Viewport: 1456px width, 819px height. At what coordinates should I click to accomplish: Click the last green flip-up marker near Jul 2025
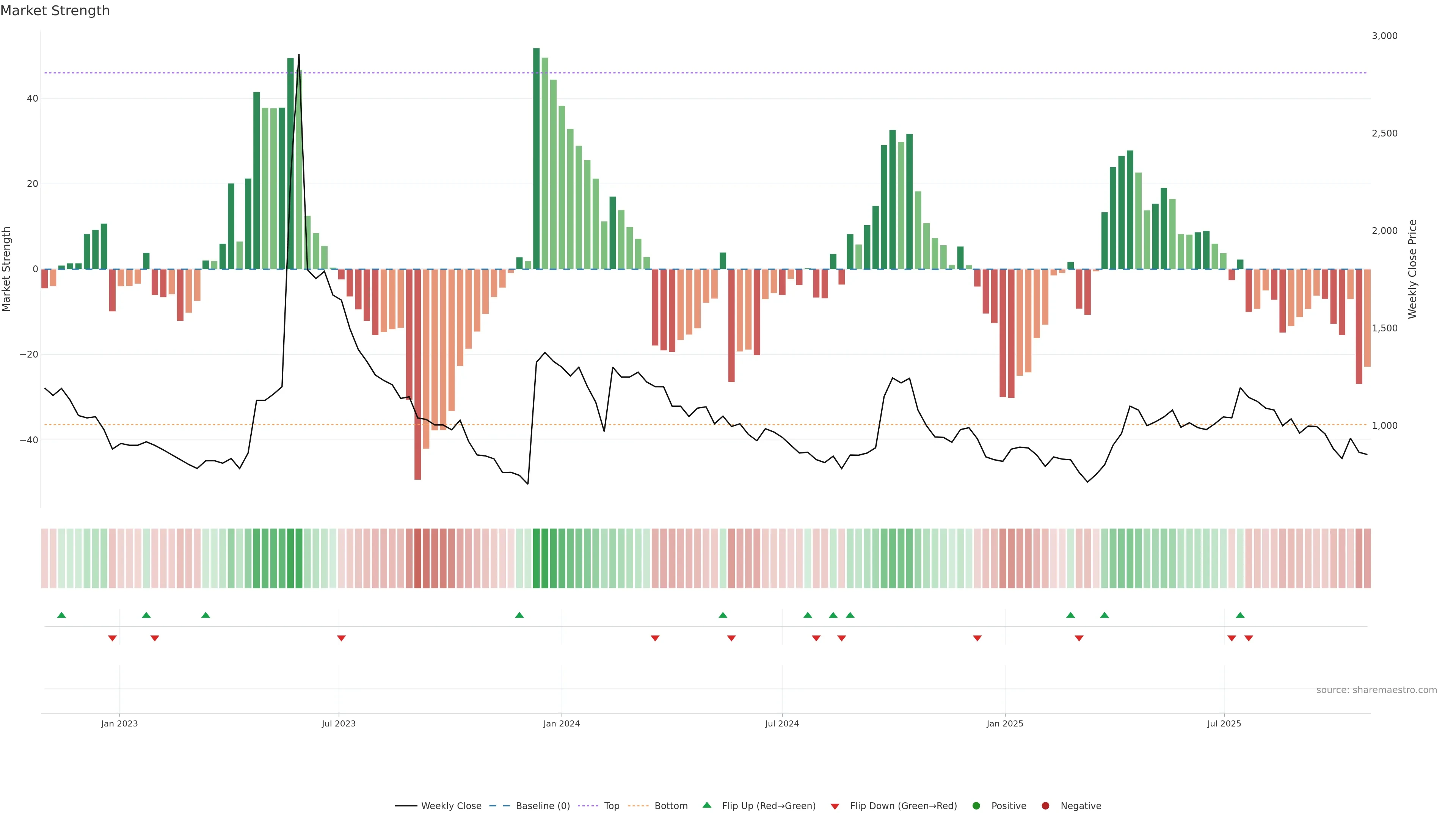(1240, 615)
